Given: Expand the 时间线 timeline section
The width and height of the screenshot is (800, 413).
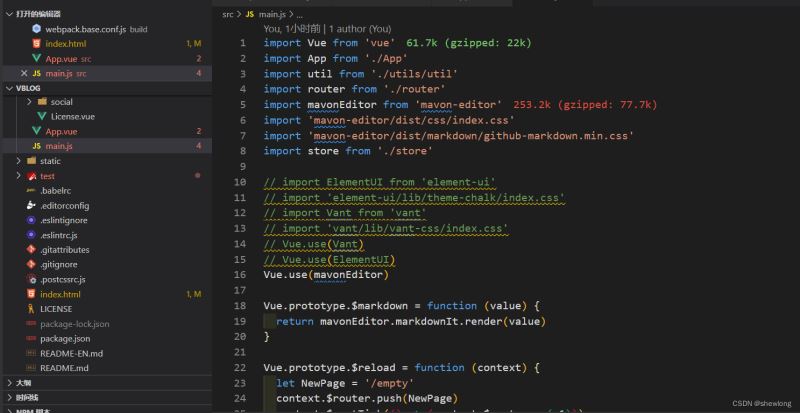Looking at the screenshot, I should 9,398.
